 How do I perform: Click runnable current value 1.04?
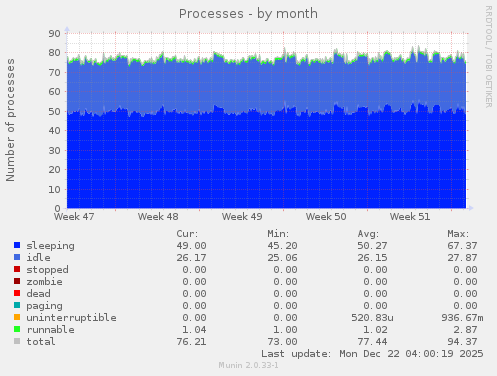coord(194,330)
